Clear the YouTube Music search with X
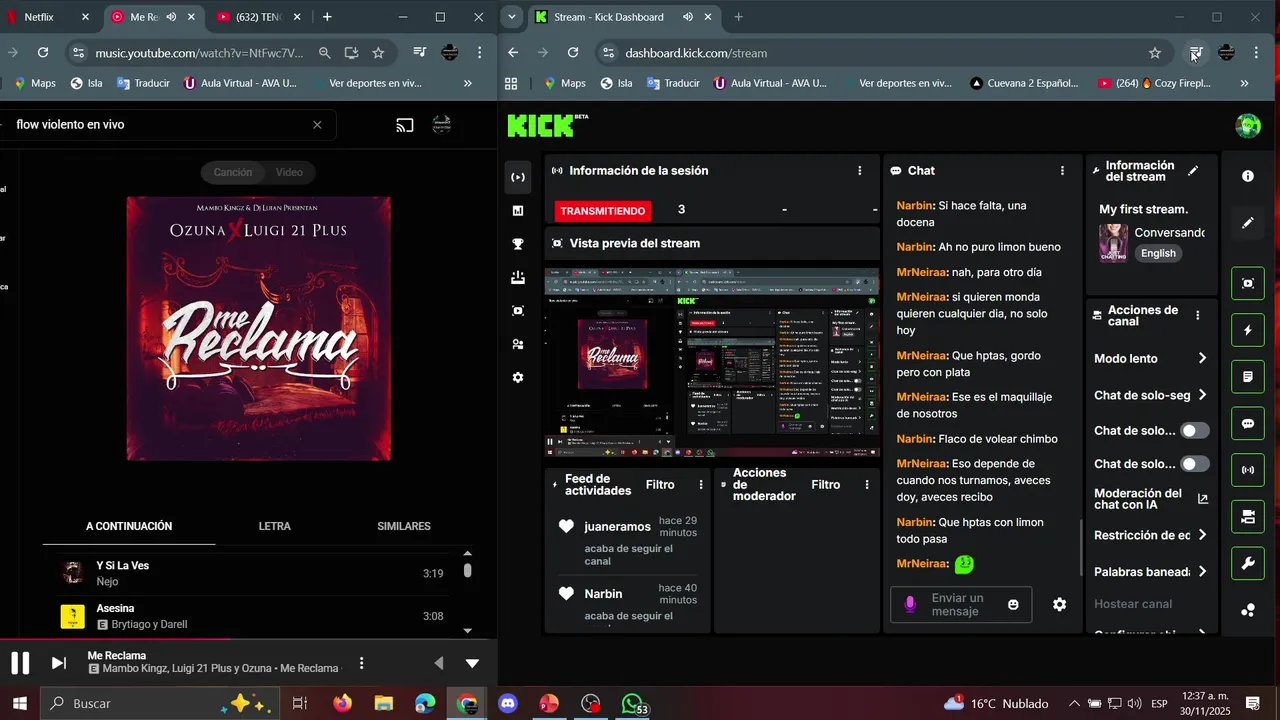Viewport: 1280px width, 720px height. pos(317,125)
